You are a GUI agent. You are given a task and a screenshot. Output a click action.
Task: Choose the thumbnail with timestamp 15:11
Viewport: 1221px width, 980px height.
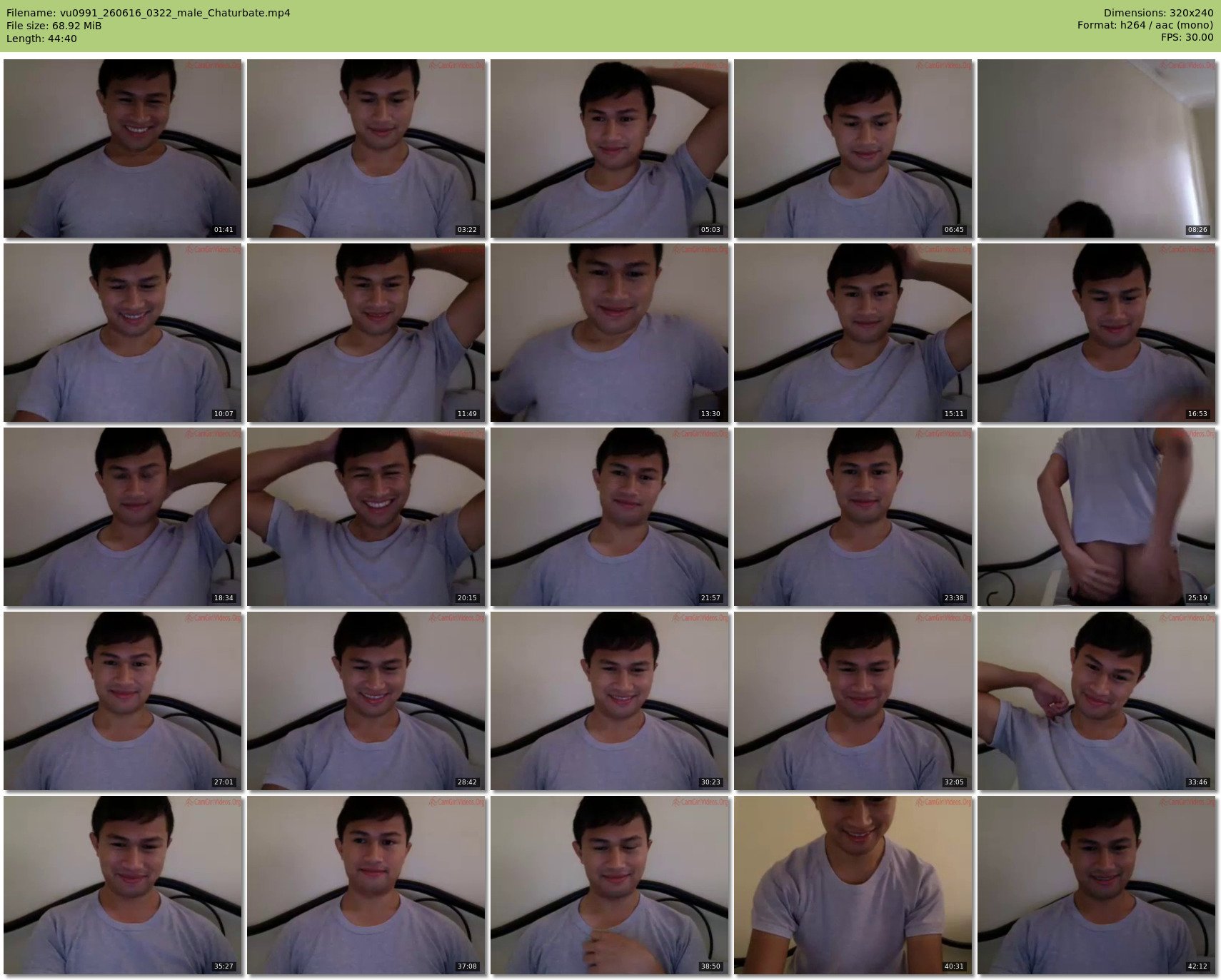853,333
